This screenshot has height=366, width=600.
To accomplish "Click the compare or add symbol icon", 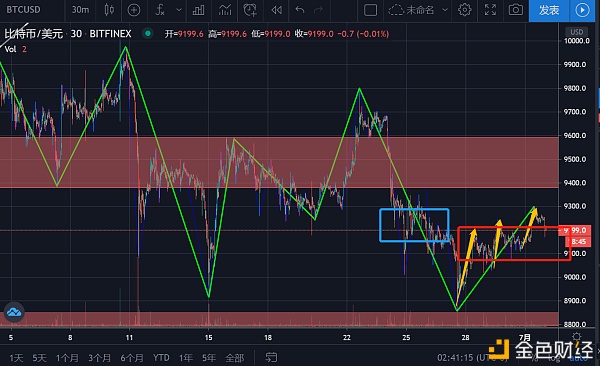I will [134, 10].
